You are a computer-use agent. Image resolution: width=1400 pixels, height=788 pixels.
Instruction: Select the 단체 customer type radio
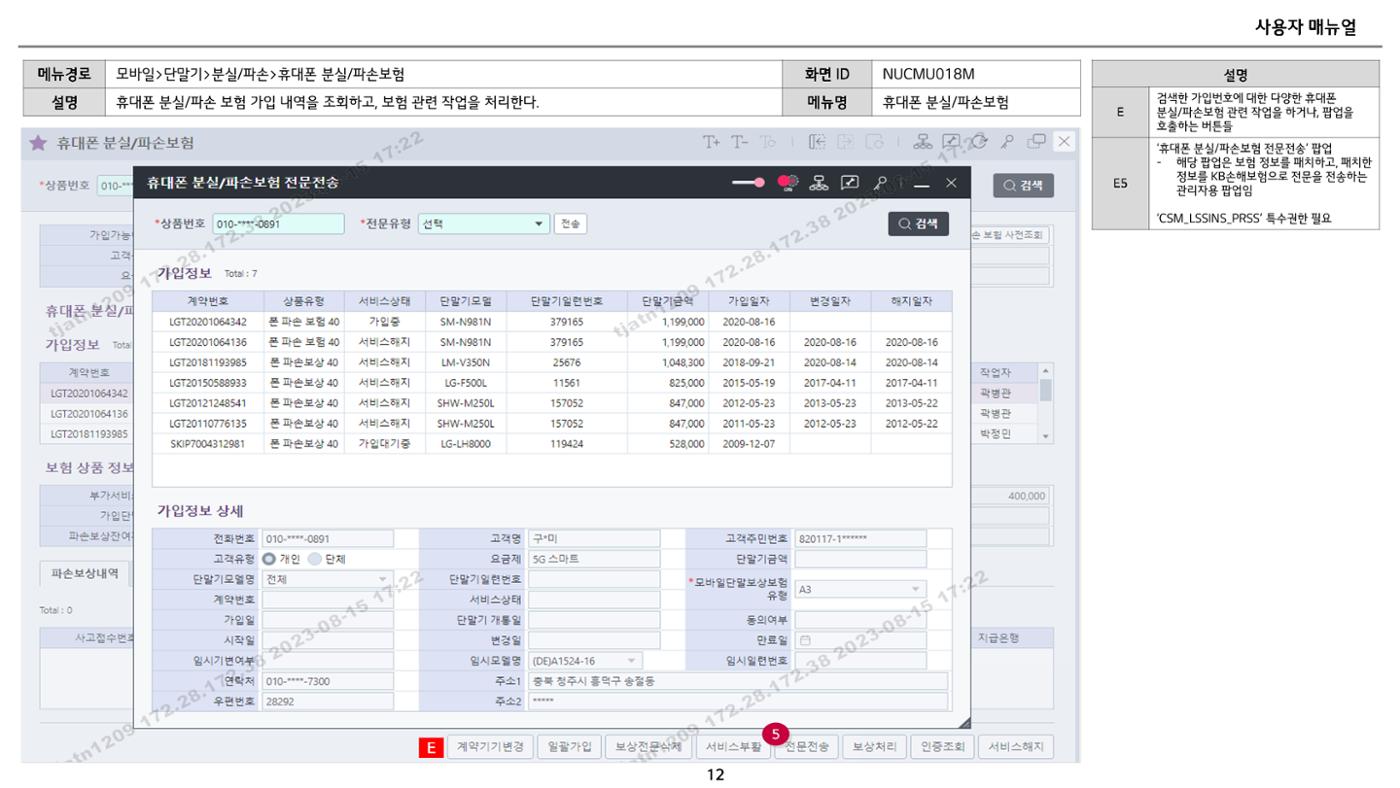(316, 558)
